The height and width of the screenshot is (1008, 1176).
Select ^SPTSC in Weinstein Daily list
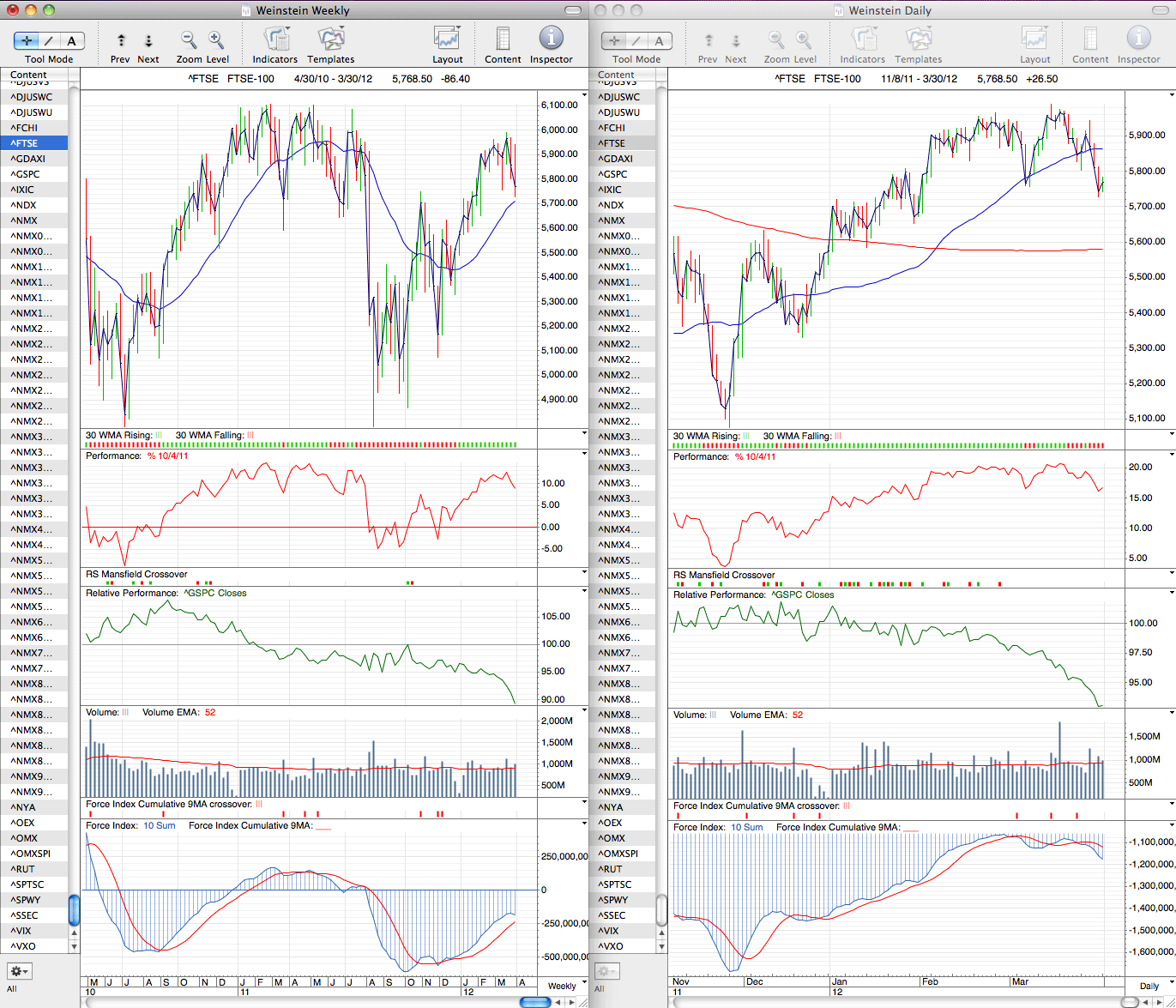point(622,884)
